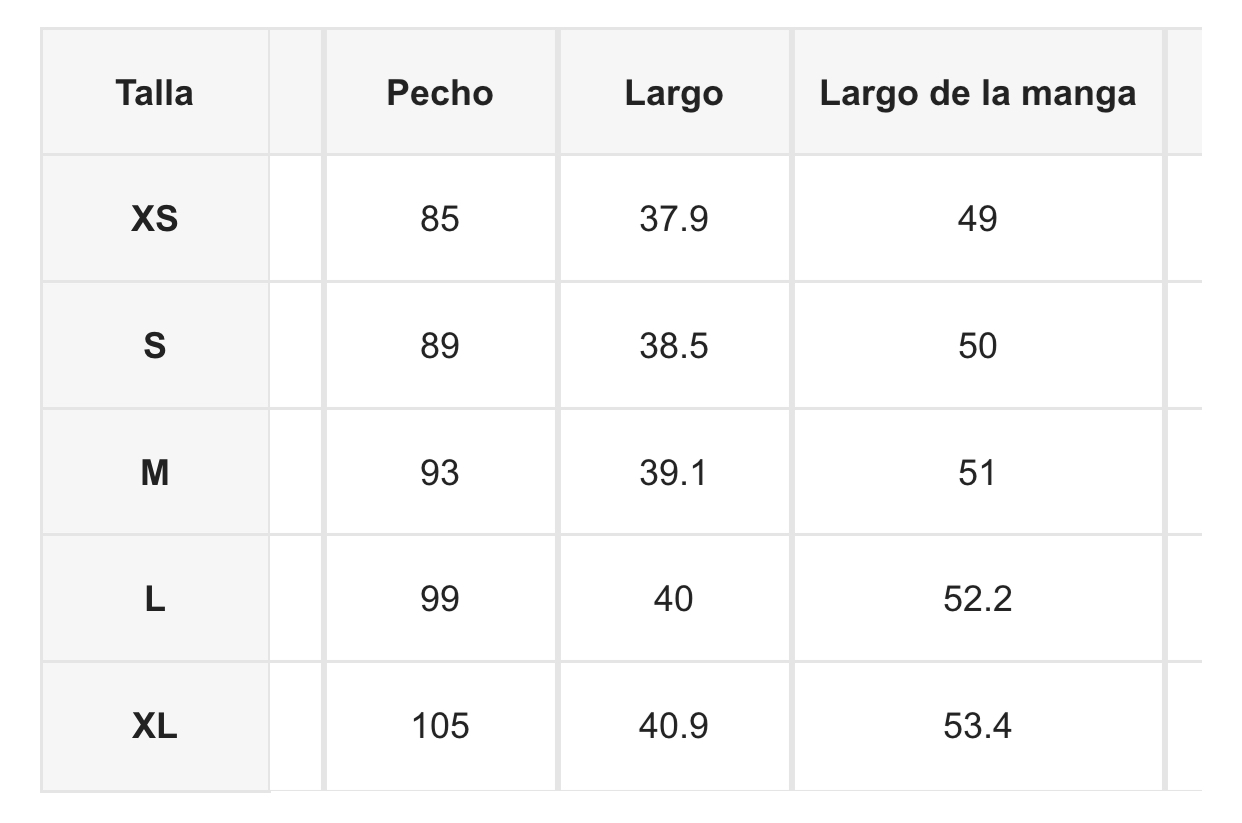Click the S size row label
This screenshot has height=823, width=1242.
point(154,345)
